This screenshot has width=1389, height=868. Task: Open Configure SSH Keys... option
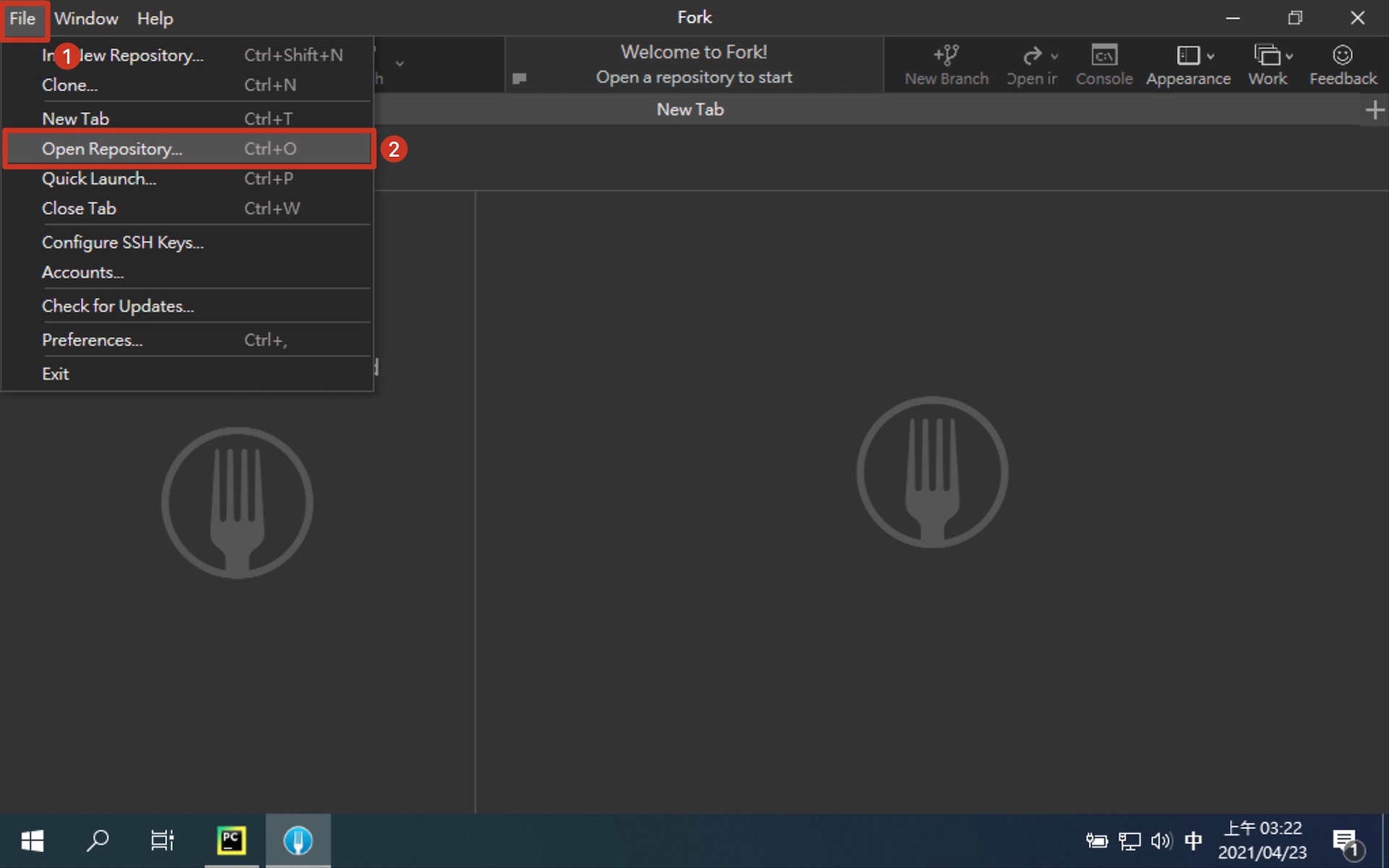point(187,242)
